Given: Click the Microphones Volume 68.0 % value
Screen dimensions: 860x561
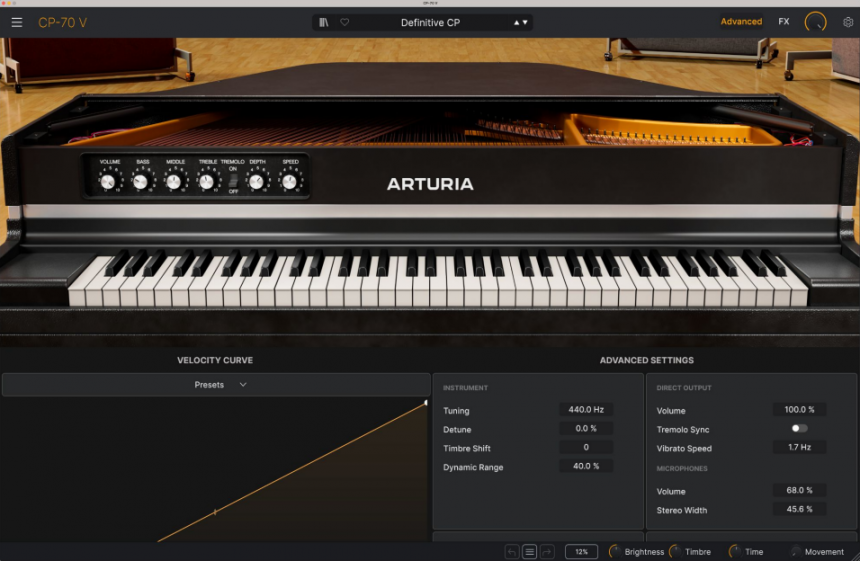Looking at the screenshot, I should (x=799, y=490).
